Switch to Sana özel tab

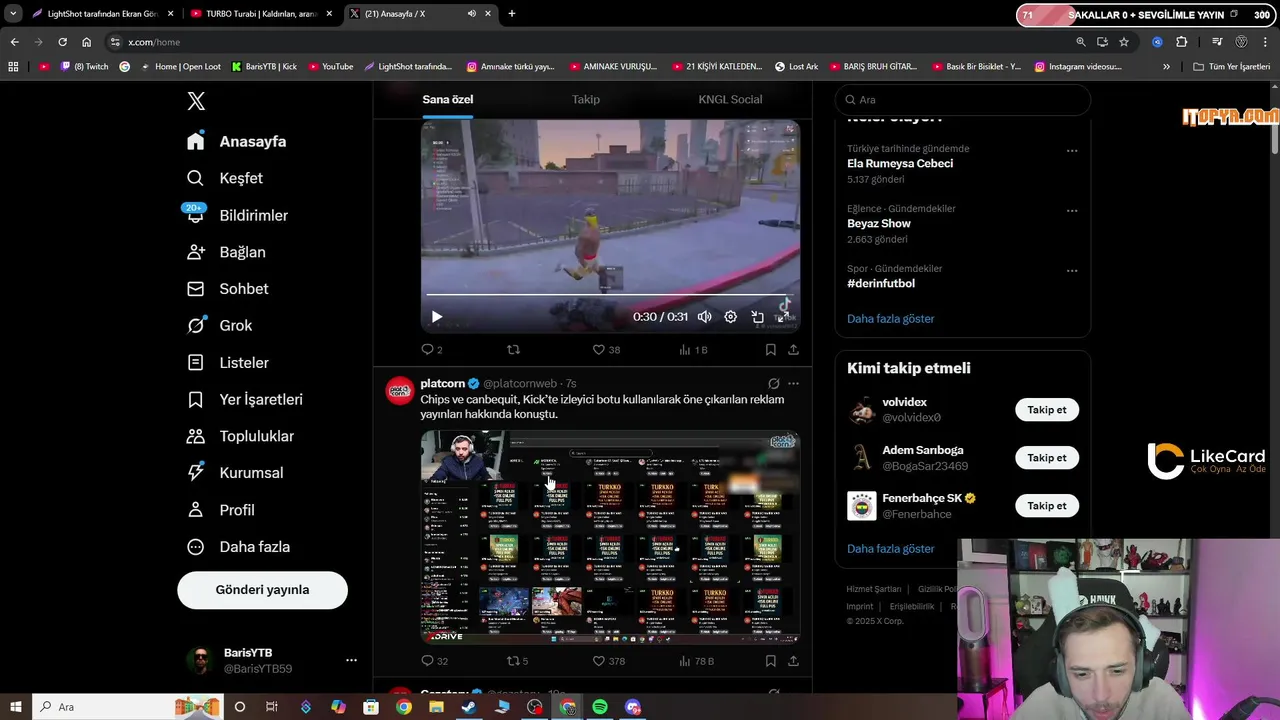click(447, 99)
